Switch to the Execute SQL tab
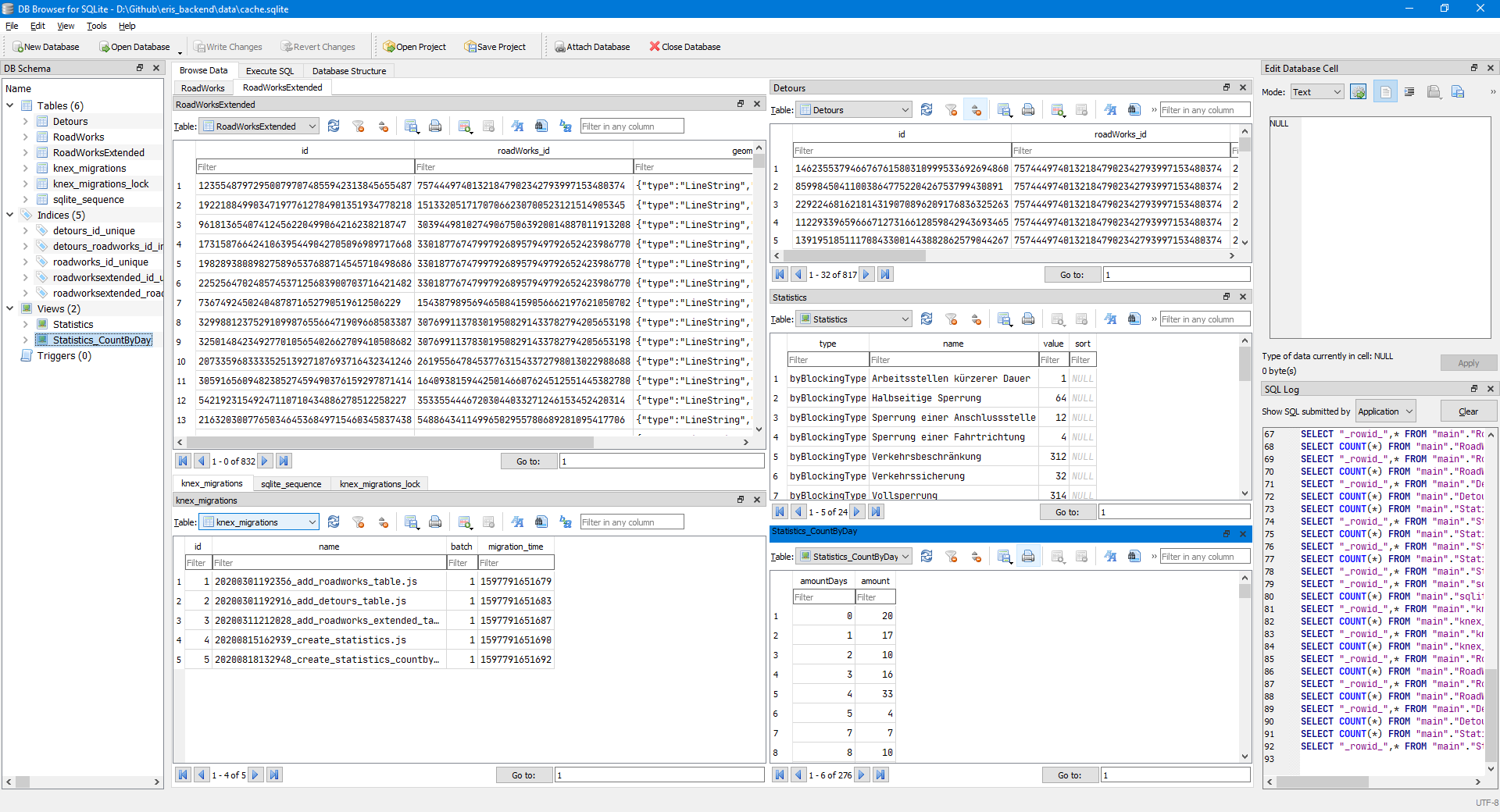Screen dimensions: 1500x812 tap(270, 70)
